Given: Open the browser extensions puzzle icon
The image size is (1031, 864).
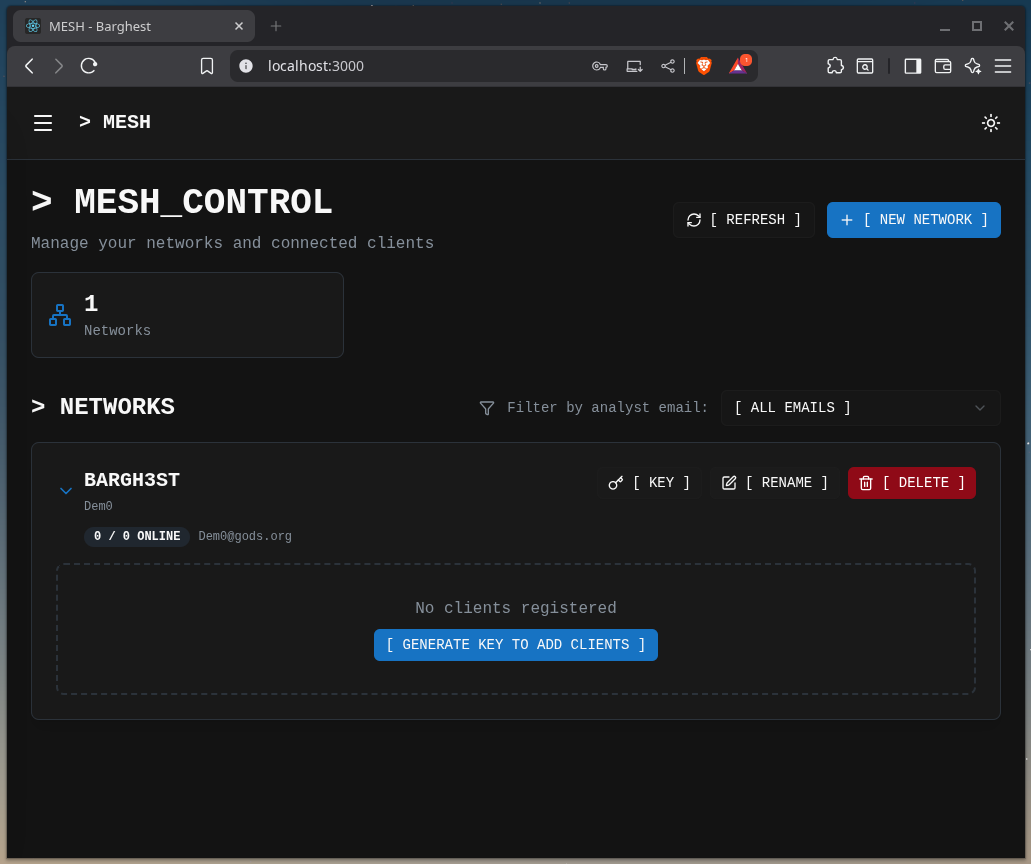Looking at the screenshot, I should (835, 66).
